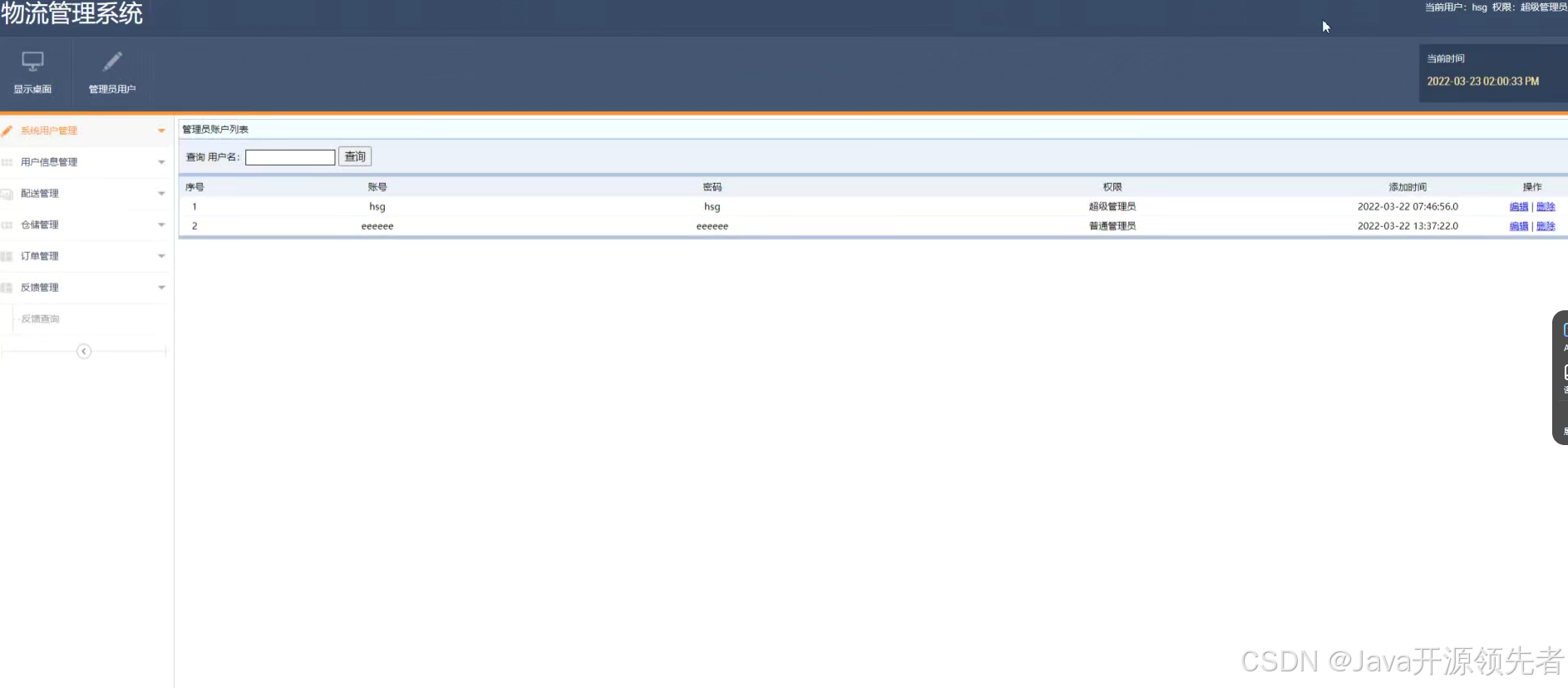
Task: Click 删除 link for account hsg
Action: pos(1546,206)
